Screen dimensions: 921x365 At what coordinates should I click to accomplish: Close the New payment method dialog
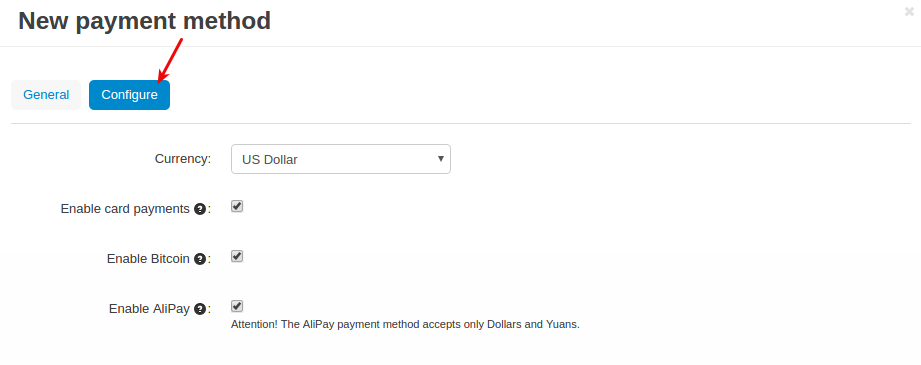909,11
